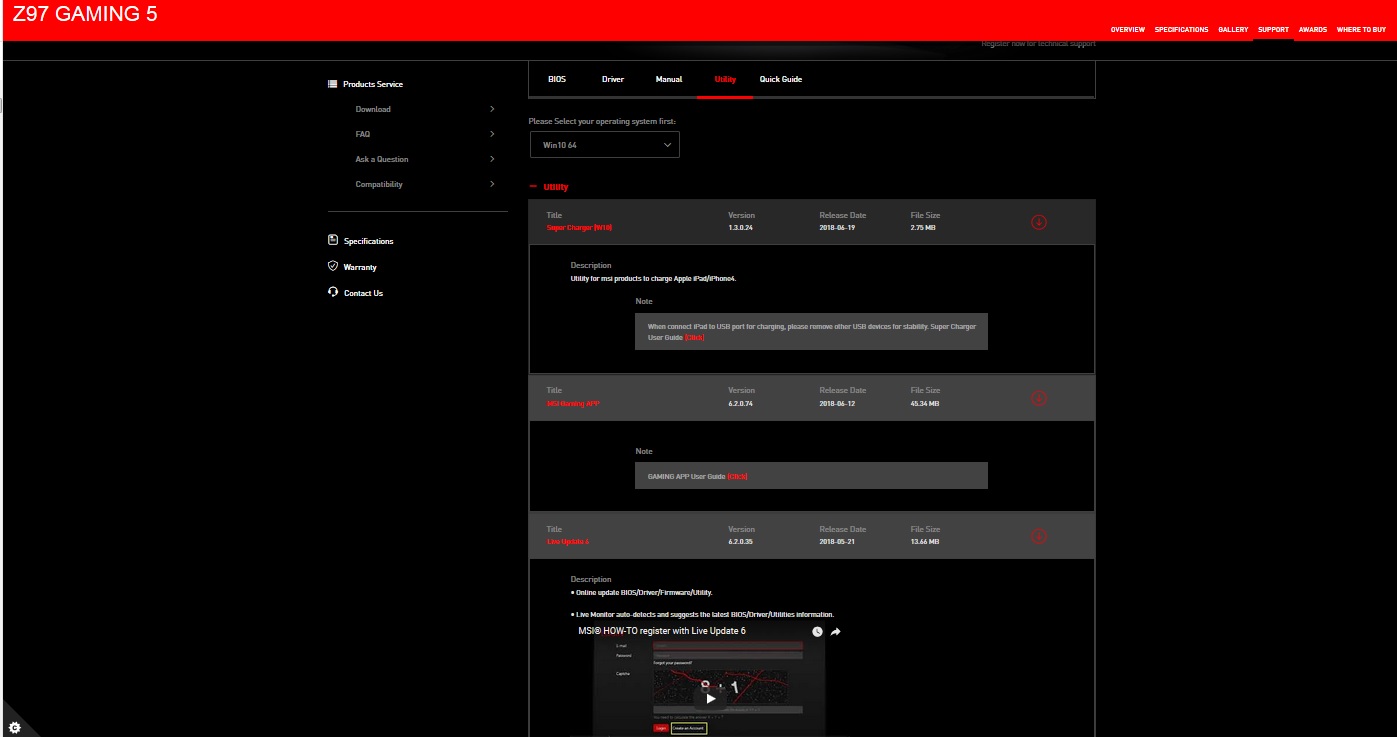Play the Live Update 6 how-to video

coord(710,698)
